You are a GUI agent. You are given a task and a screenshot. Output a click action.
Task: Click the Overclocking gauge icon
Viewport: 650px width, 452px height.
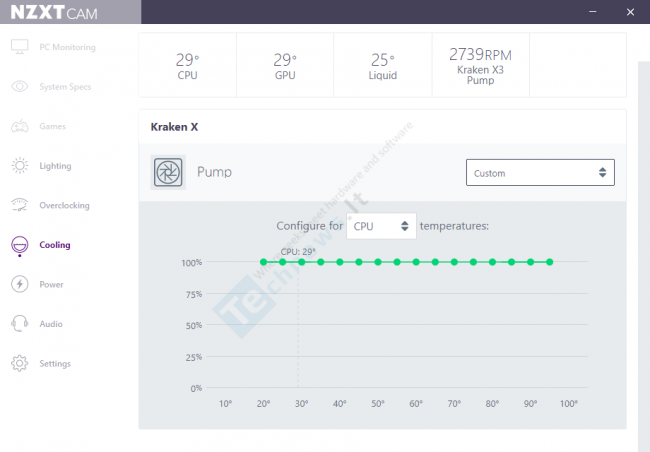(x=19, y=205)
